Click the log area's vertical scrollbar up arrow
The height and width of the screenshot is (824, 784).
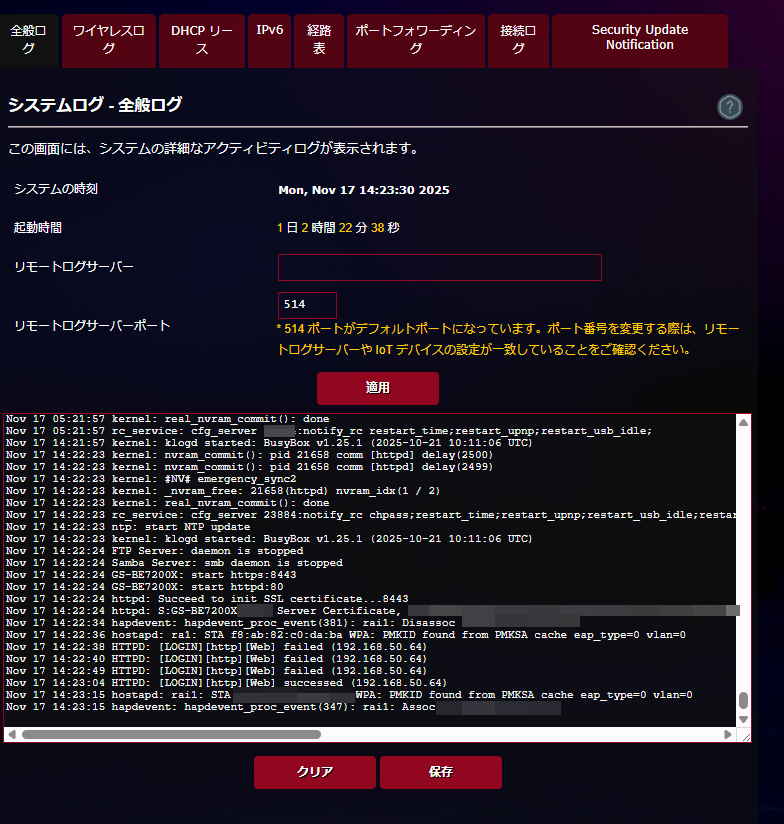[x=743, y=422]
